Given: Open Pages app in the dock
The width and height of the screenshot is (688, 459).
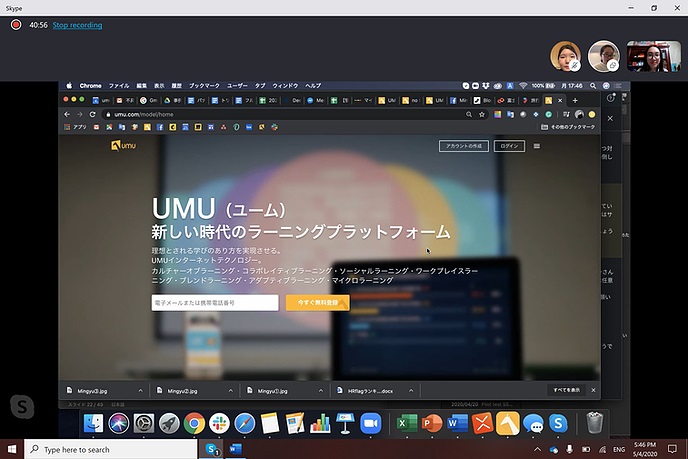Looking at the screenshot, I should [295, 423].
